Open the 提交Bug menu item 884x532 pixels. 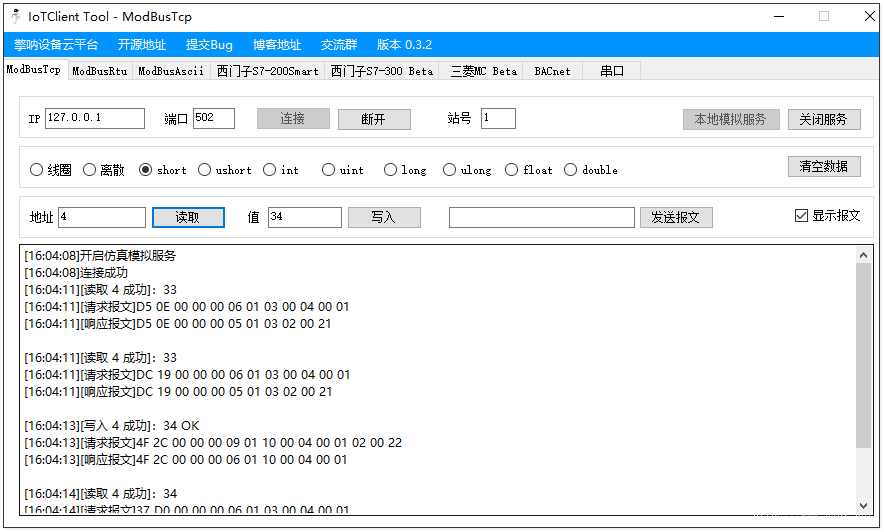point(209,45)
